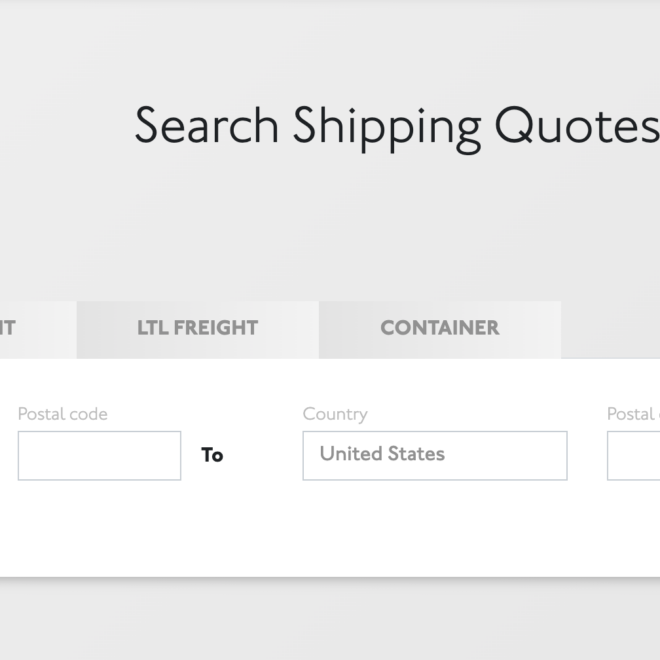This screenshot has height=660, width=660.
Task: Click the origin Postal code input field
Action: [x=99, y=455]
